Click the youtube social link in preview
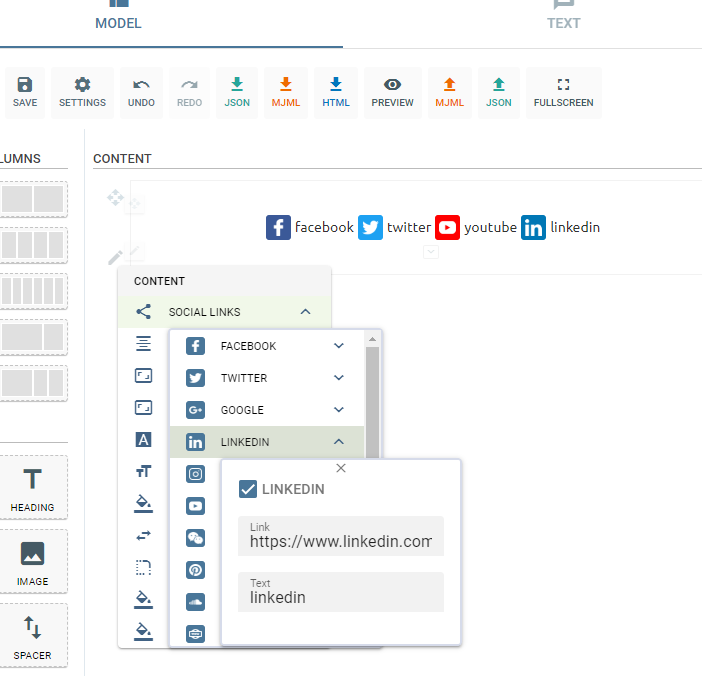 476,227
